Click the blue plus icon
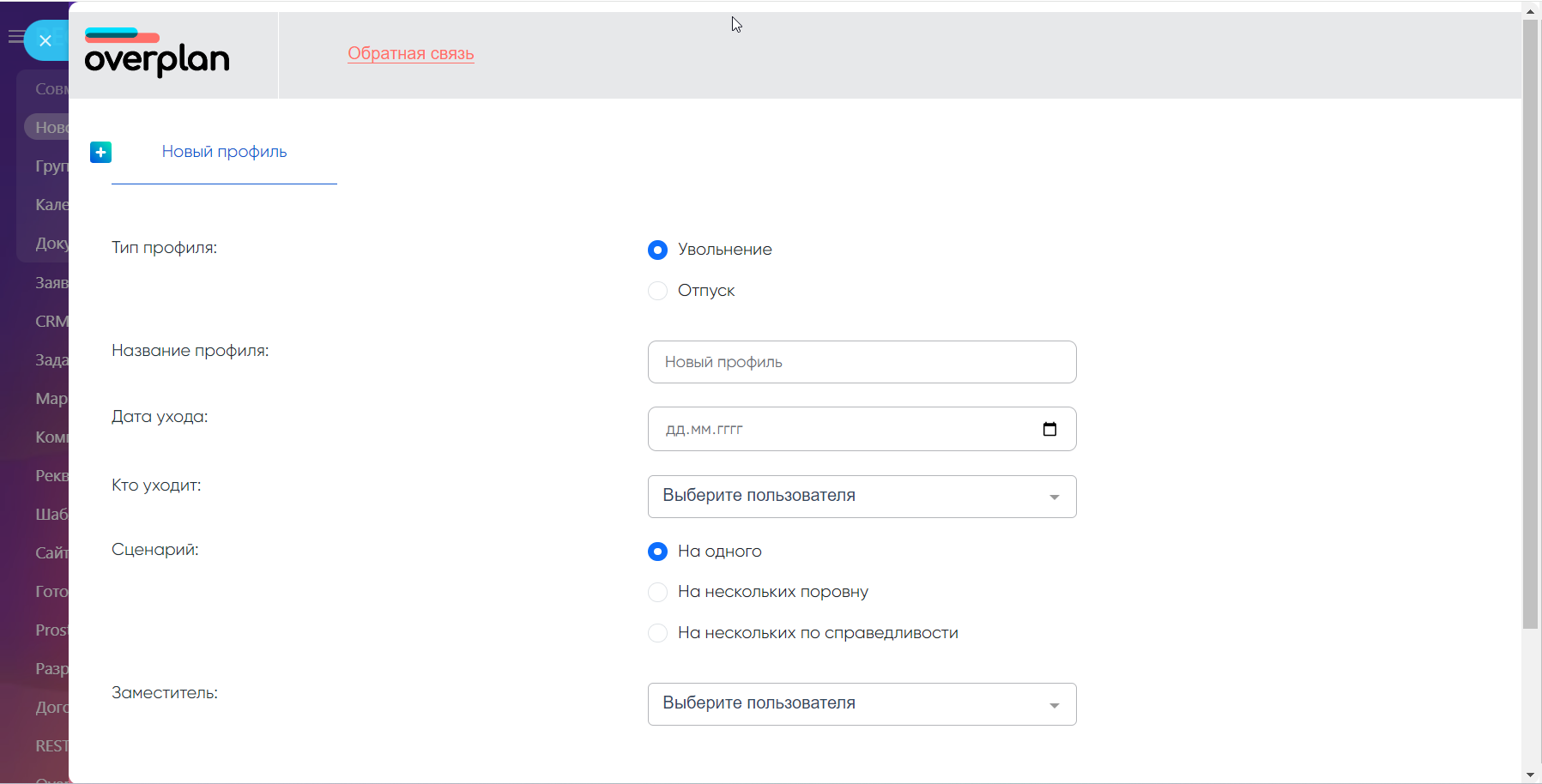1542x784 pixels. click(x=100, y=152)
